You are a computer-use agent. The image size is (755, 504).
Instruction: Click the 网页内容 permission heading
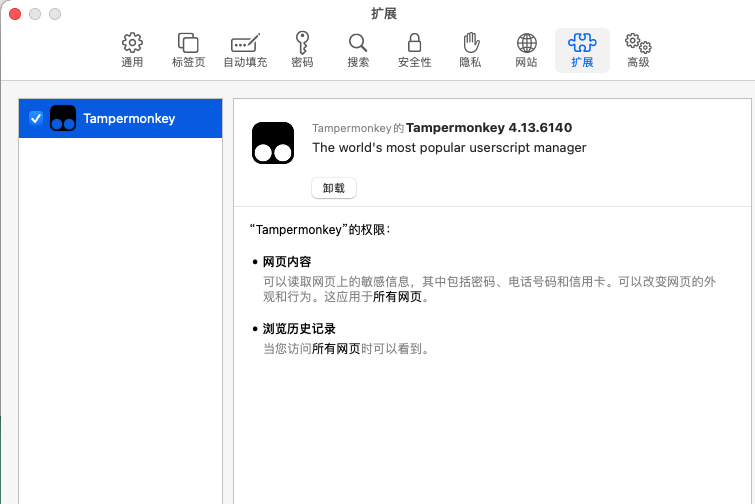287,262
